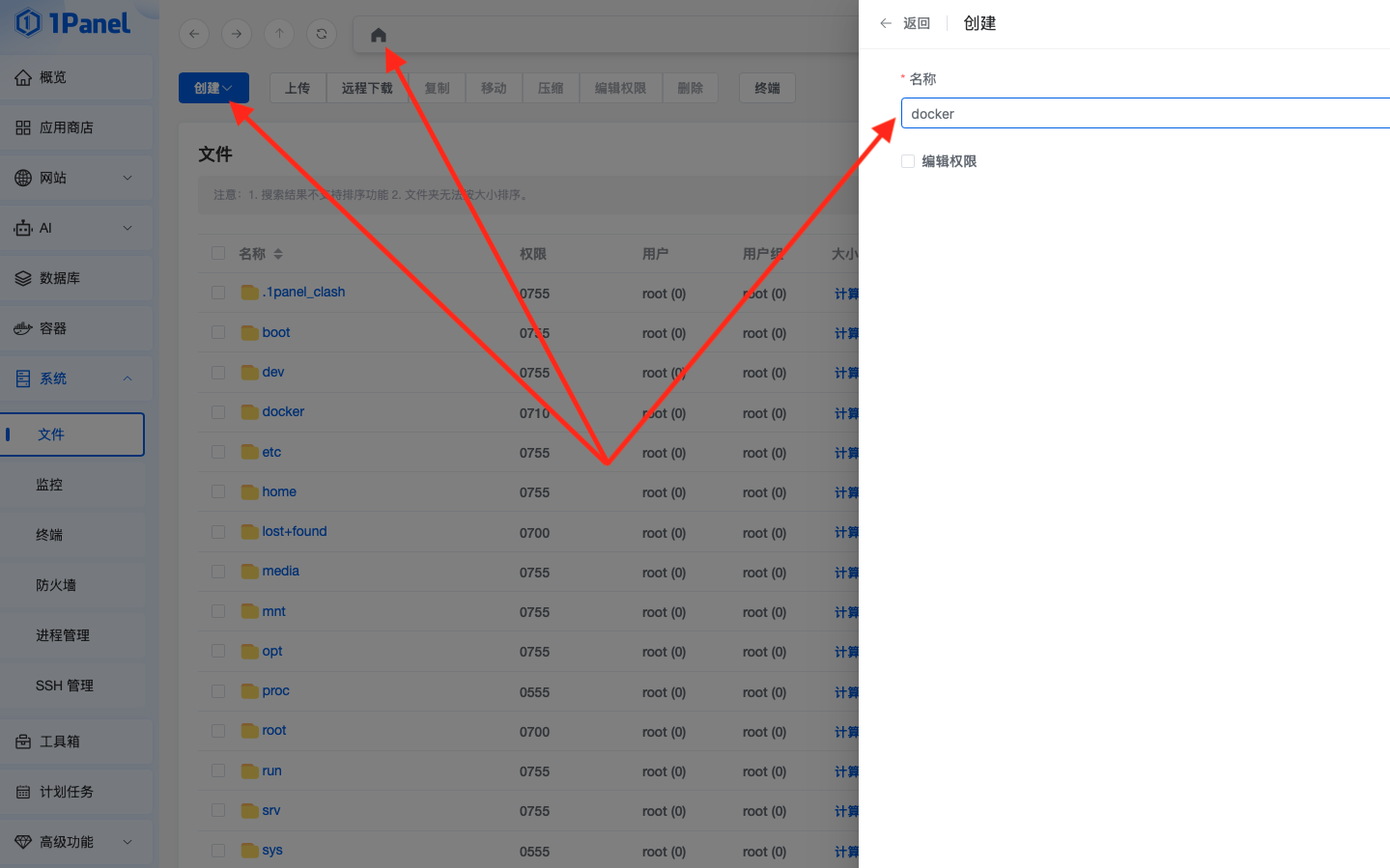Tick the select-all checkbox in table header
Image resolution: width=1390 pixels, height=868 pixels.
tap(218, 254)
